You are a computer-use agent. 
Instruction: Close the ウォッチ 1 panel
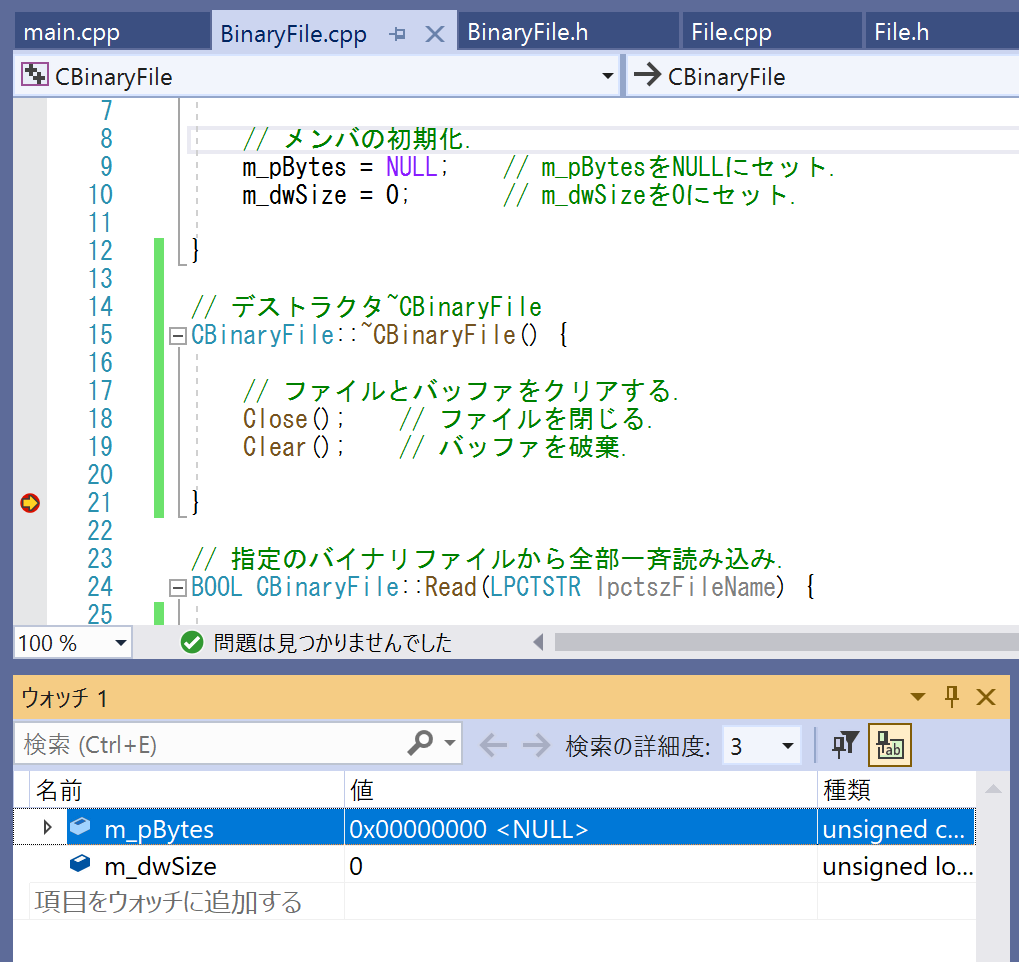tap(986, 697)
